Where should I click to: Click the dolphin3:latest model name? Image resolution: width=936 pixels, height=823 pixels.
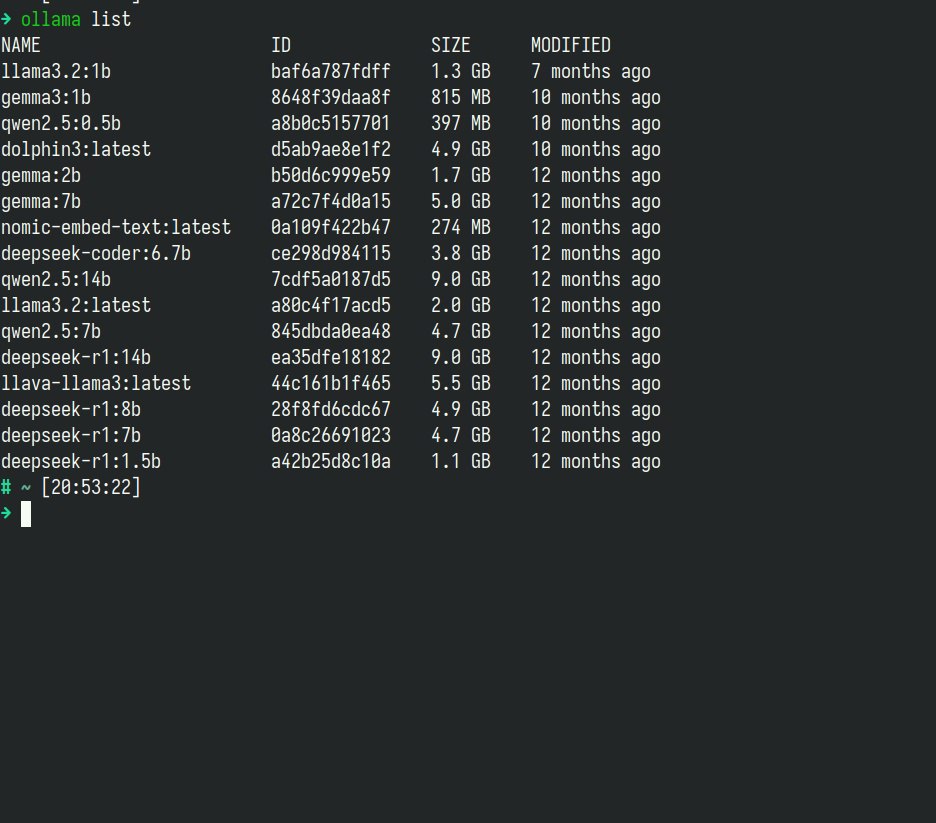(76, 149)
